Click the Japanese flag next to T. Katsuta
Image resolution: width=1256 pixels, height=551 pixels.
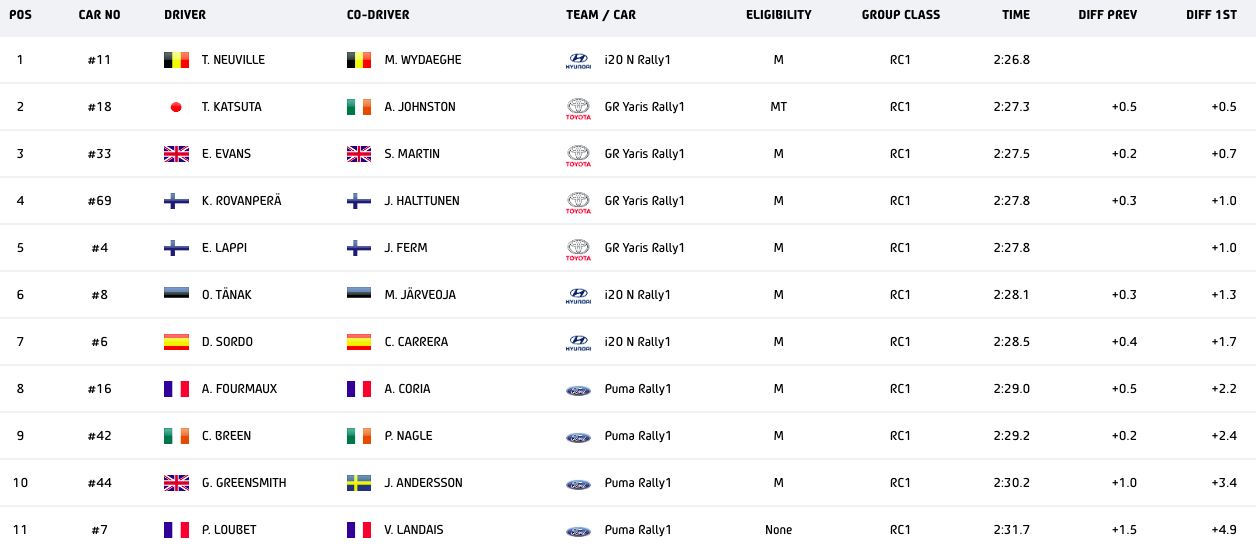pyautogui.click(x=176, y=107)
